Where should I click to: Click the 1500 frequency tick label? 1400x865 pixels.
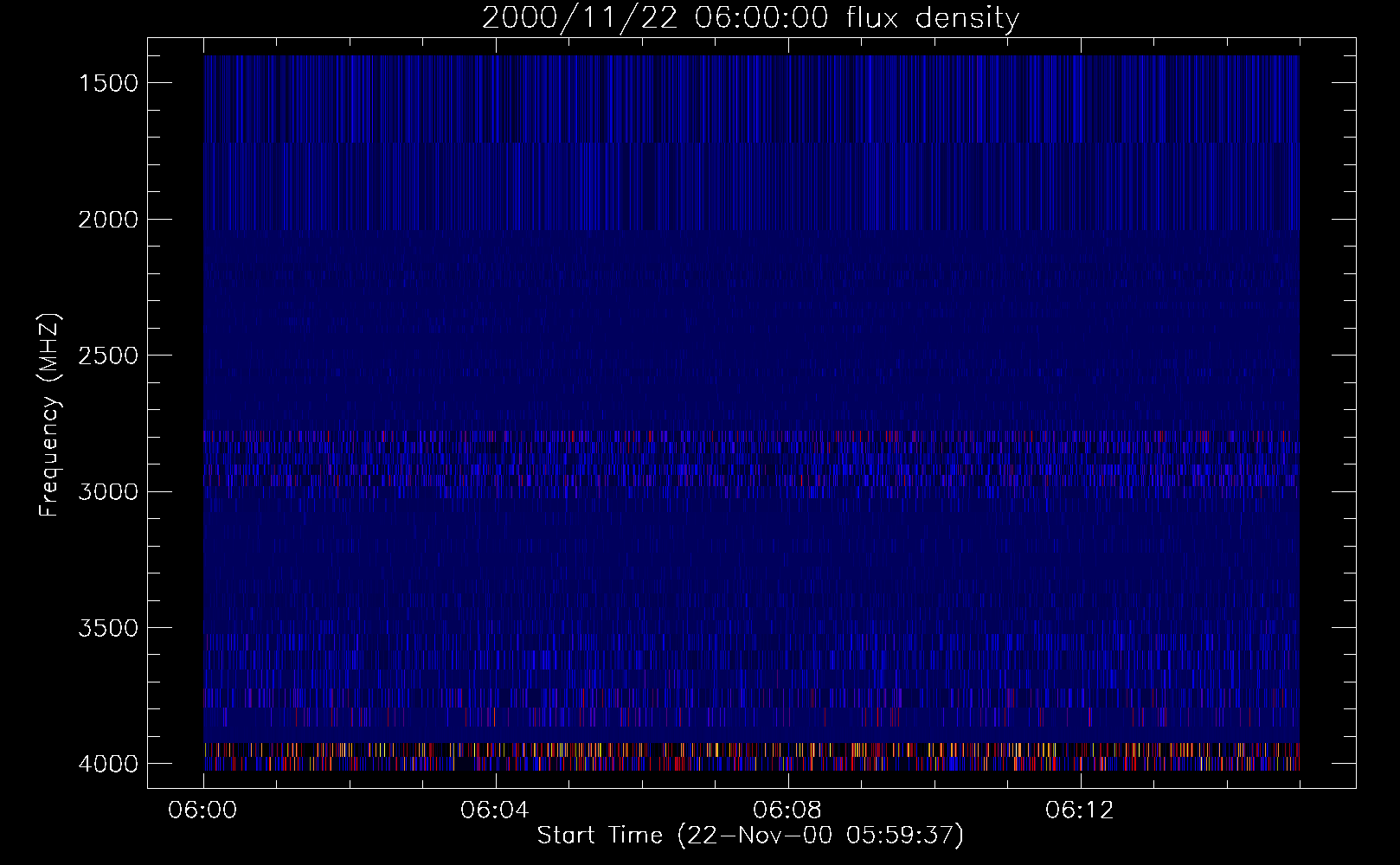point(108,83)
